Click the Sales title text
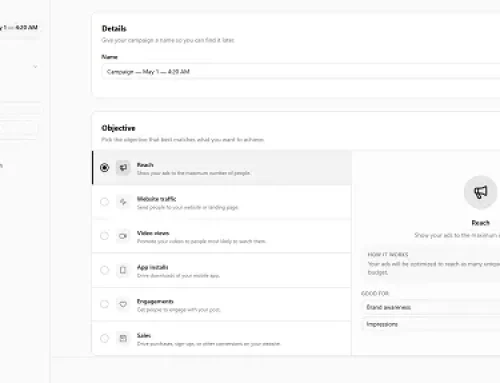Screen dimensions: 500x383 pos(144,335)
